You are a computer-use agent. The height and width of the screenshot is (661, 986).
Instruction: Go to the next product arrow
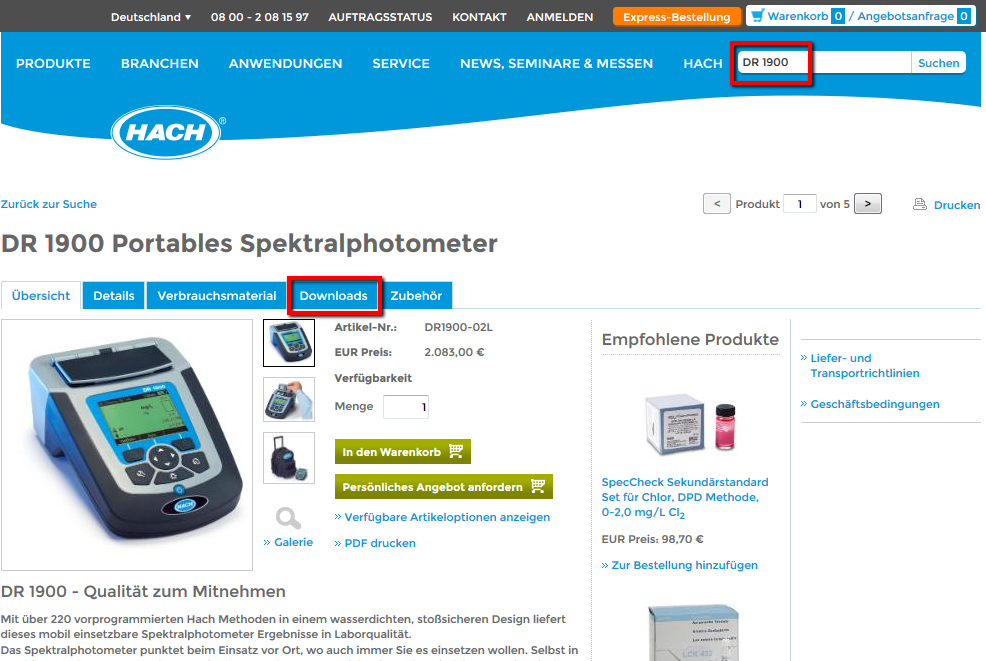pyautogui.click(x=868, y=204)
